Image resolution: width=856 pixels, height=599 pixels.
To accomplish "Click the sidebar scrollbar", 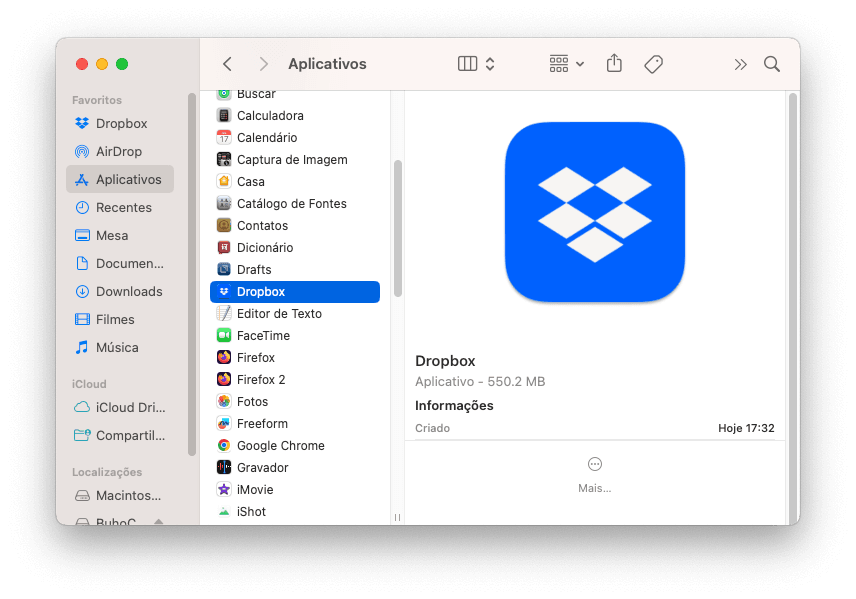I will [x=192, y=274].
